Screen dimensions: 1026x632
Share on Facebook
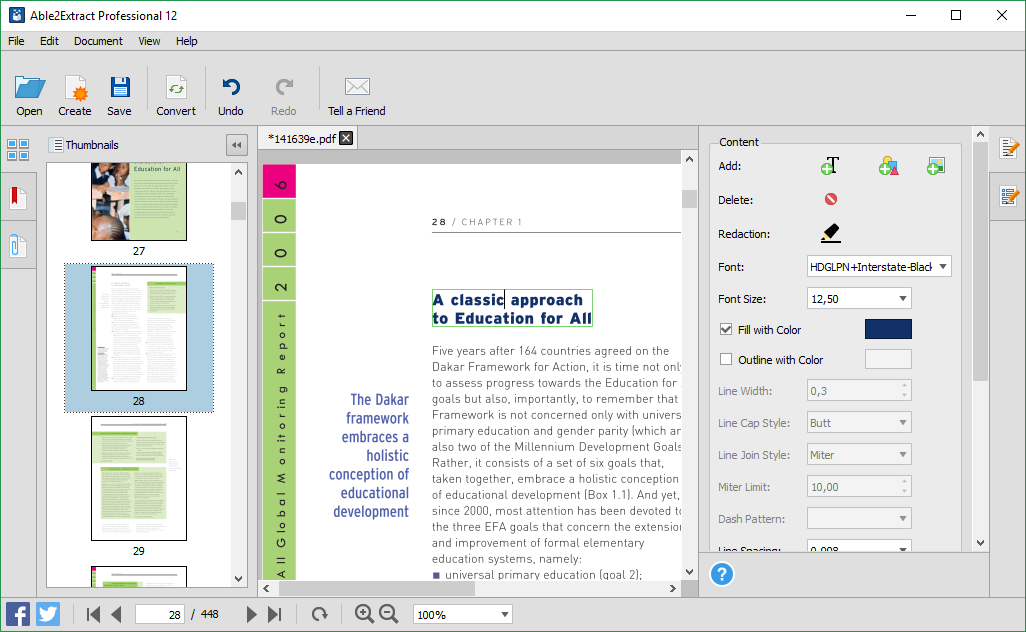pos(18,614)
